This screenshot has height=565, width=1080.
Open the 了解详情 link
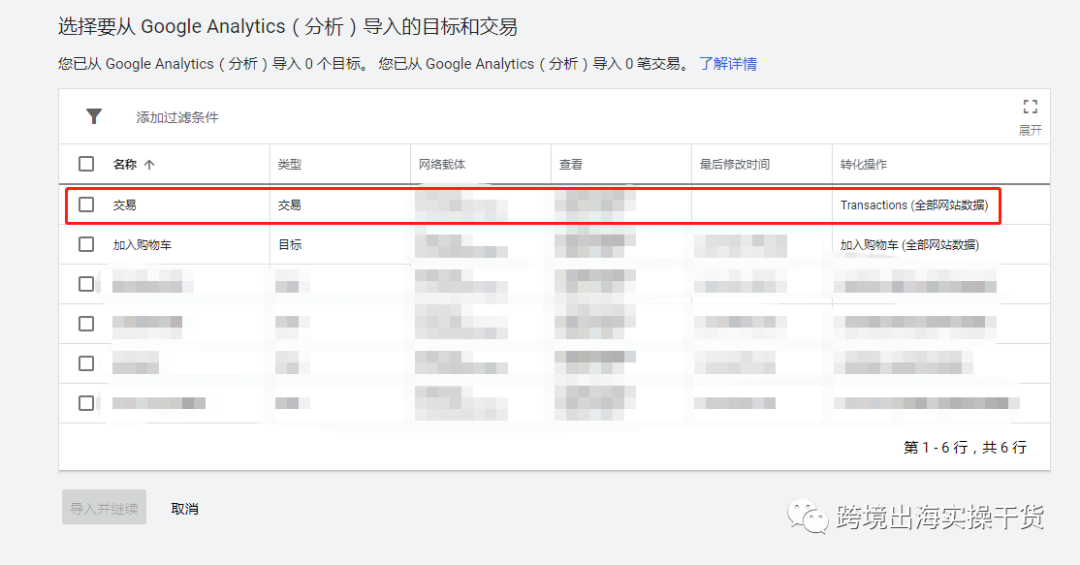(x=728, y=64)
